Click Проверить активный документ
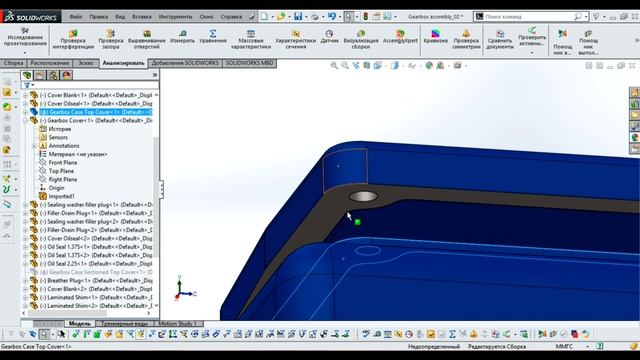 click(x=532, y=38)
